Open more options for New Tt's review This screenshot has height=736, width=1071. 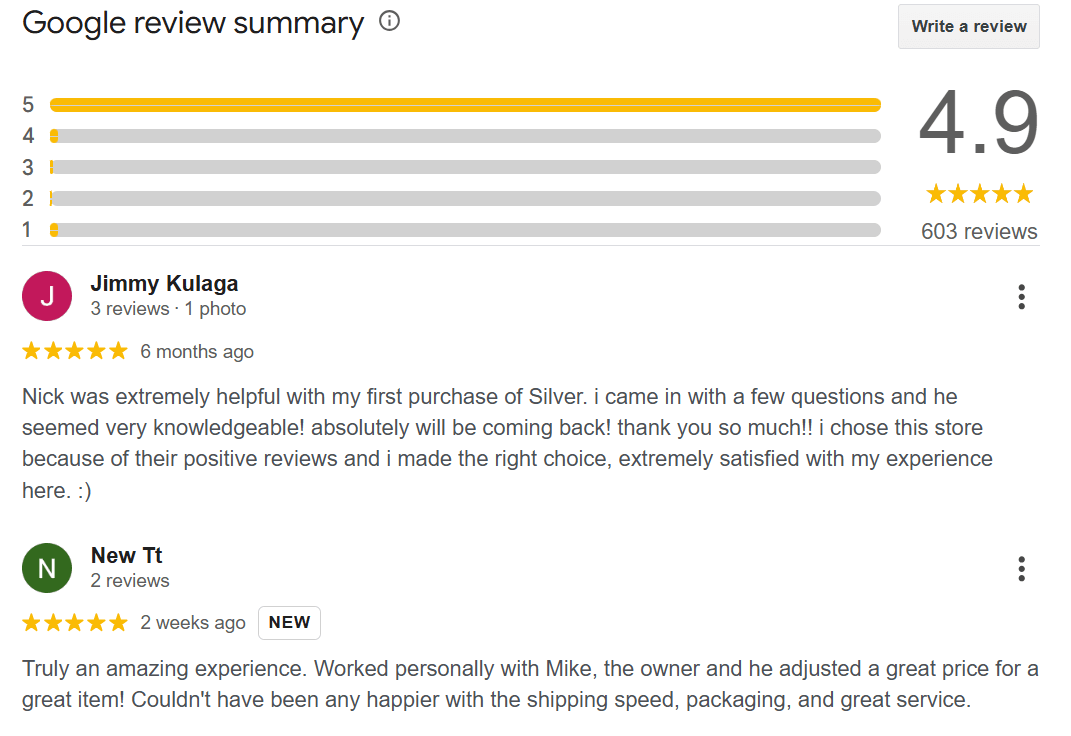click(1021, 569)
